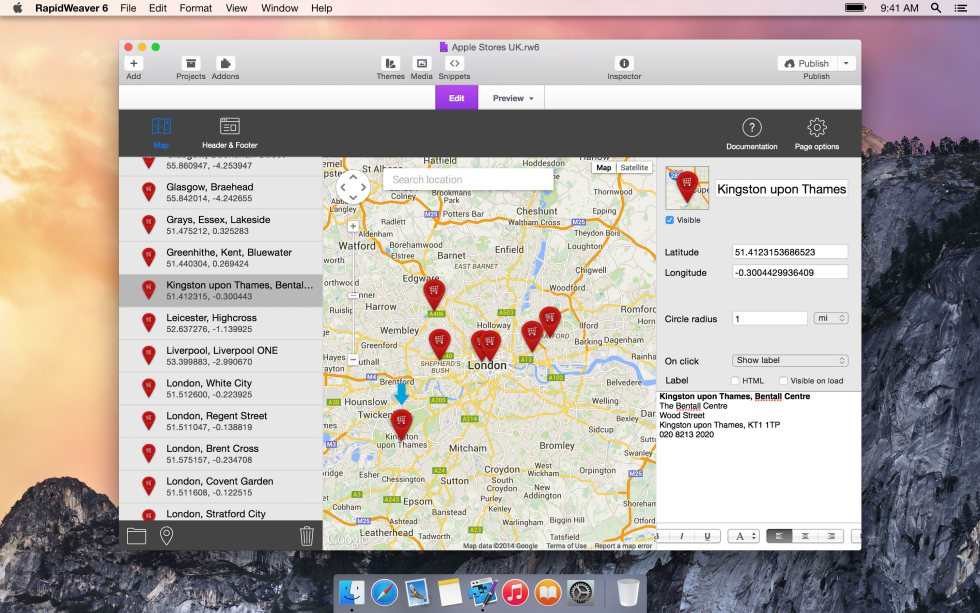980x613 pixels.
Task: Click the Circle radius value field
Action: [x=769, y=318]
